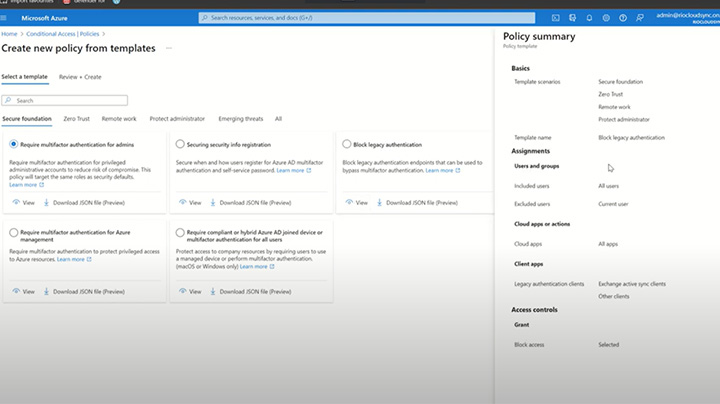Viewport: 720px width, 404px height.
Task: Choose Securing security info registration radio option
Action: coord(180,144)
